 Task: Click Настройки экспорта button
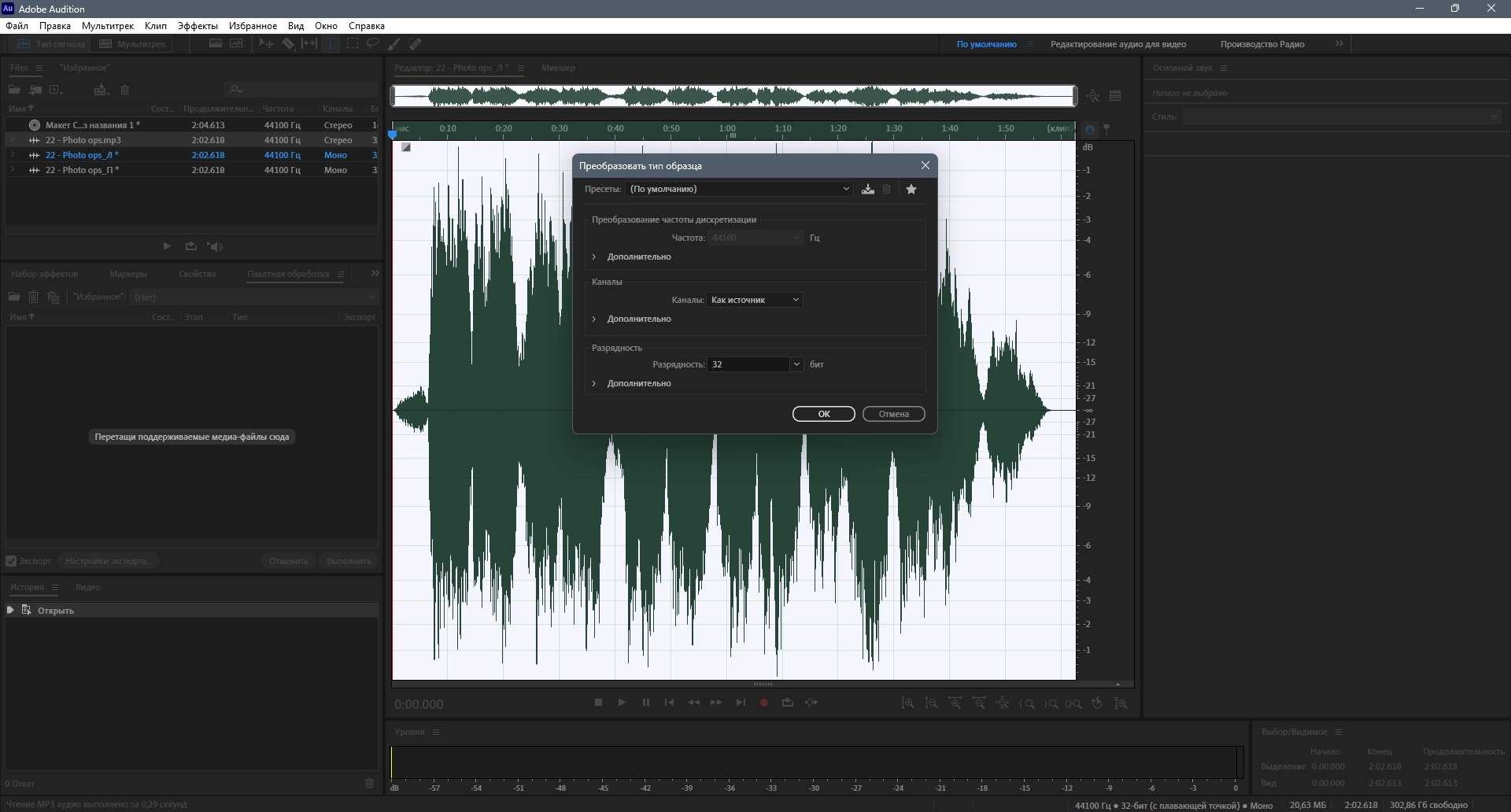point(109,561)
